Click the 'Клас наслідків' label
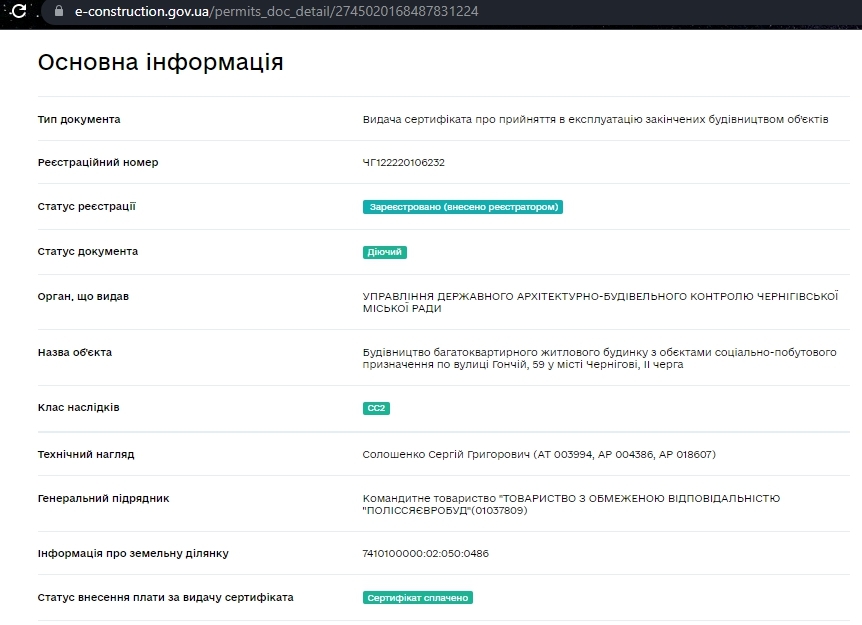The image size is (862, 625). (x=78, y=407)
